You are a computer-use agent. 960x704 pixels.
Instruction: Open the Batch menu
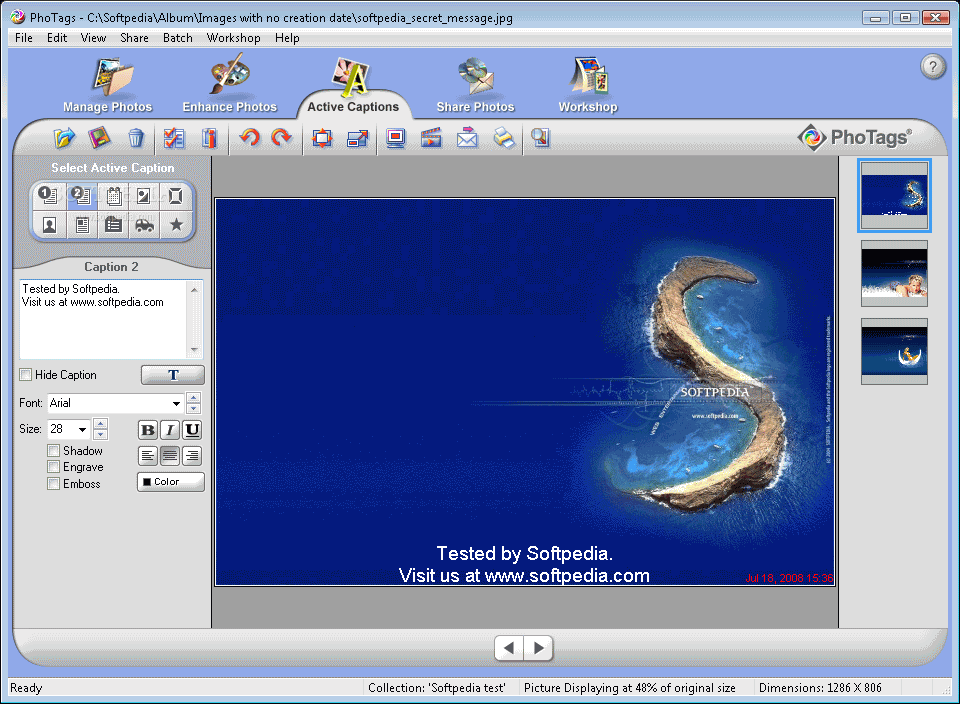pyautogui.click(x=178, y=38)
